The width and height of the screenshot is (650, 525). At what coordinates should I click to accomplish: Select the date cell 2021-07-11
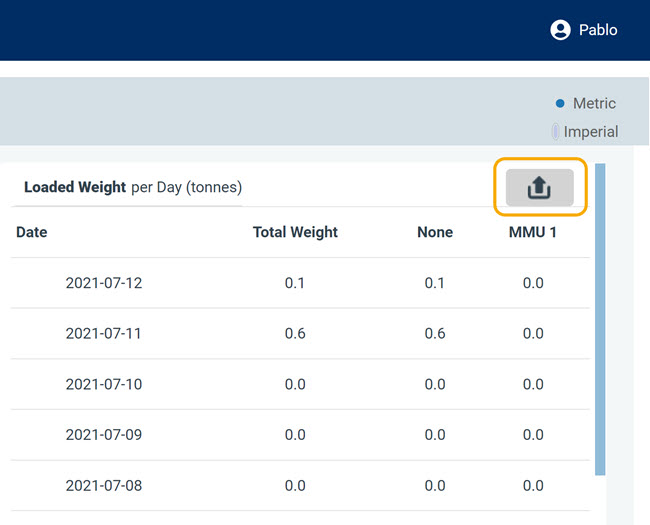104,333
